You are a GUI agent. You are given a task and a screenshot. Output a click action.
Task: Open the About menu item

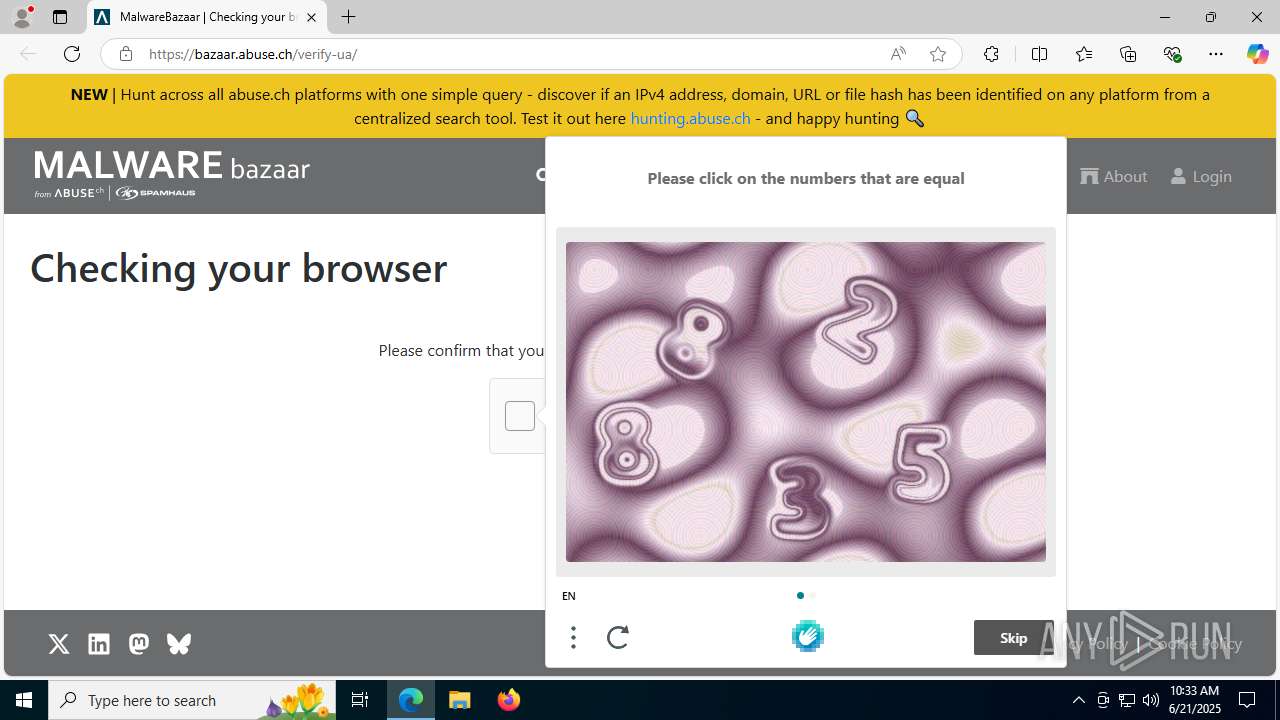pyautogui.click(x=1114, y=176)
